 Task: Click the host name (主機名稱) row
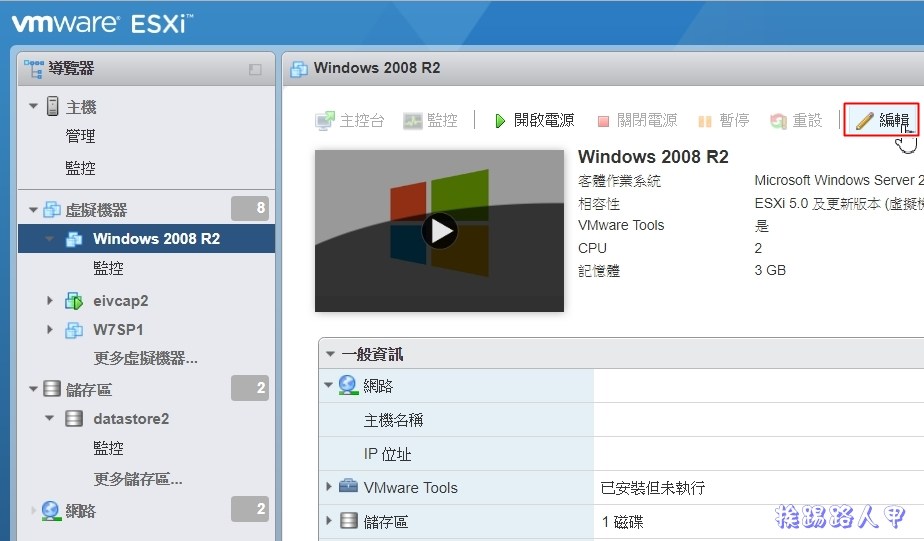point(621,420)
